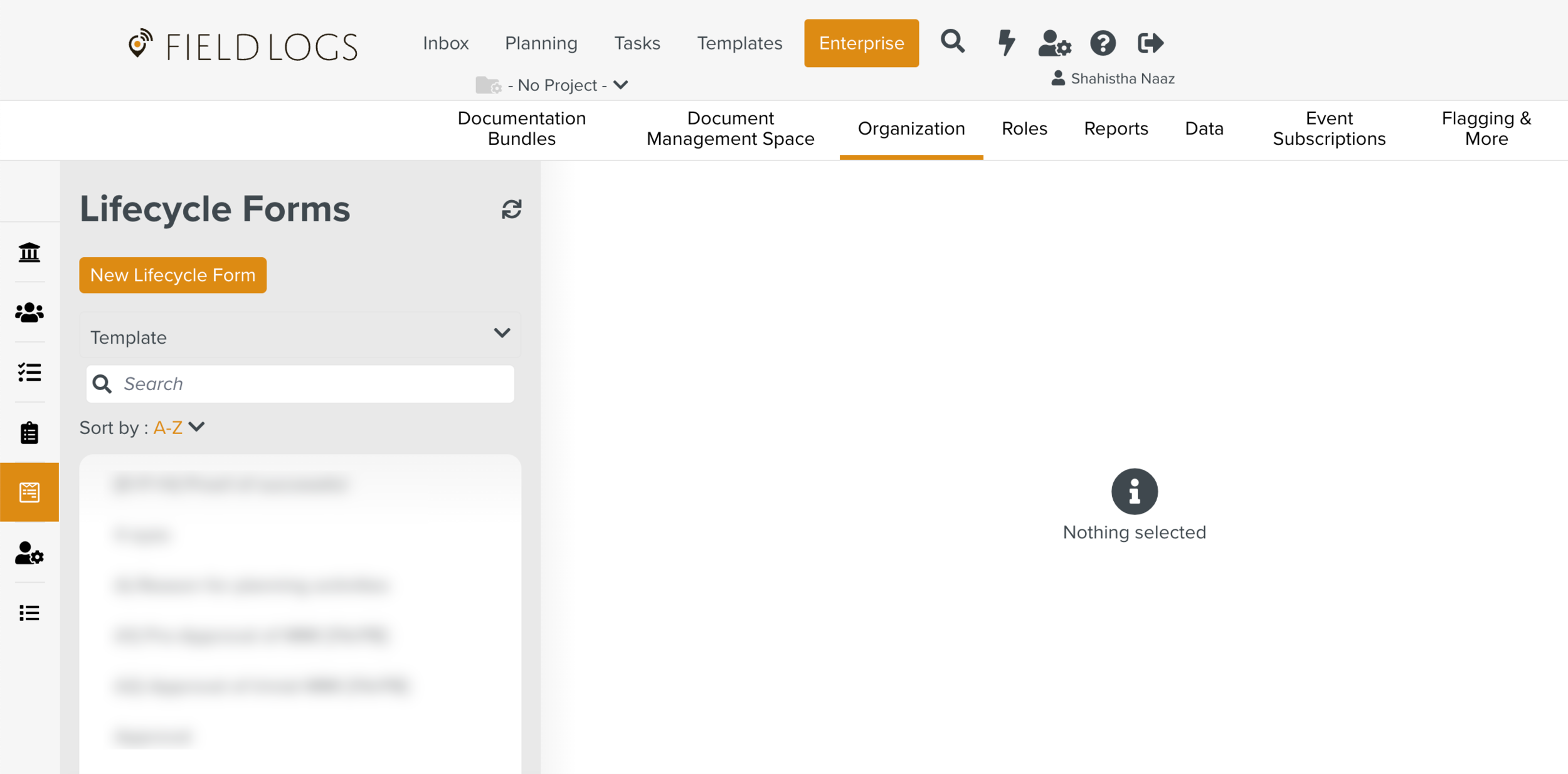Open the users group sidebar icon
The width and height of the screenshot is (1568, 774).
tap(29, 312)
